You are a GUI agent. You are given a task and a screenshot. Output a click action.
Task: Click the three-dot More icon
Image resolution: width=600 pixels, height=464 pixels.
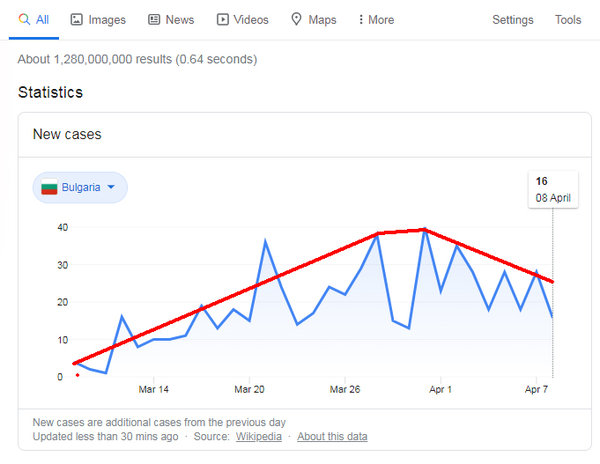pos(360,20)
